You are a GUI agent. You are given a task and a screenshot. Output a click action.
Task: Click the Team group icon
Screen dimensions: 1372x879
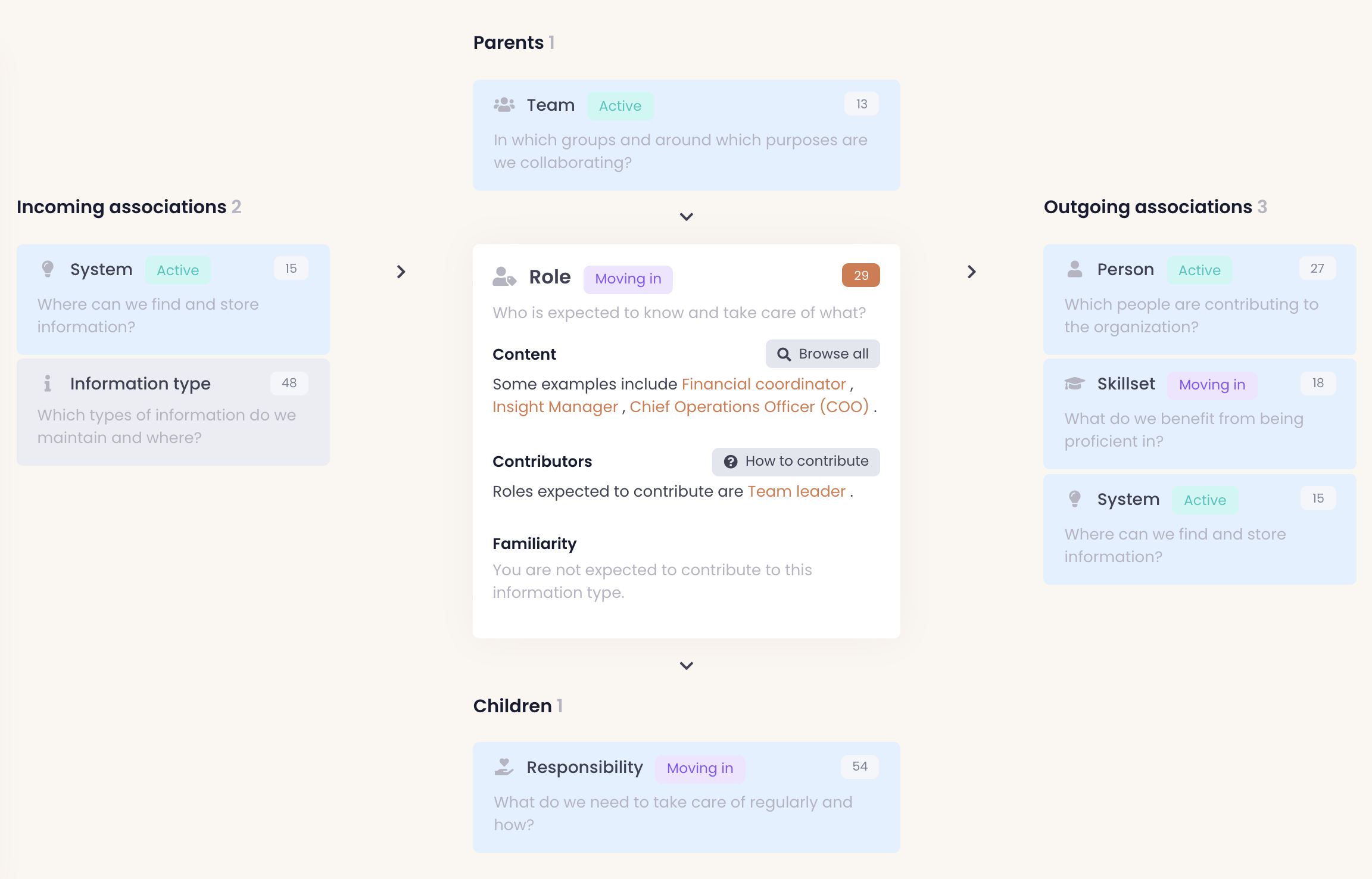pyautogui.click(x=504, y=105)
